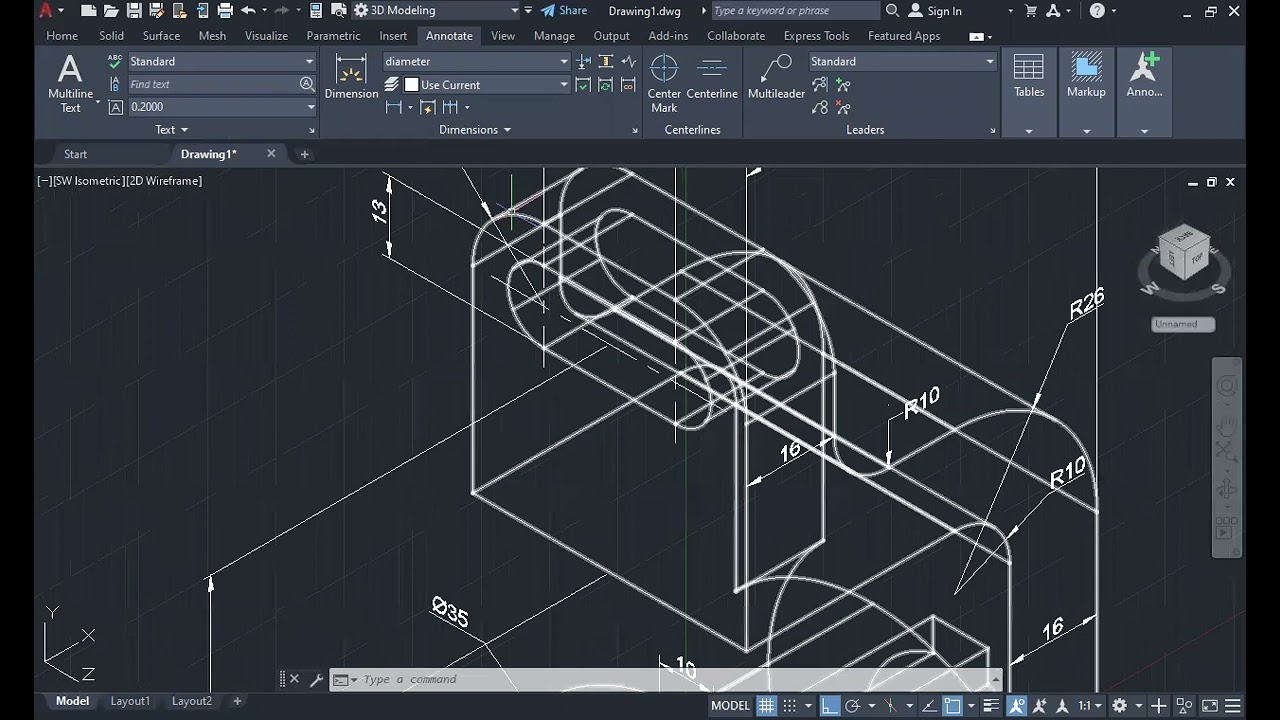
Task: Open the Solid ribbon tab
Action: point(112,36)
